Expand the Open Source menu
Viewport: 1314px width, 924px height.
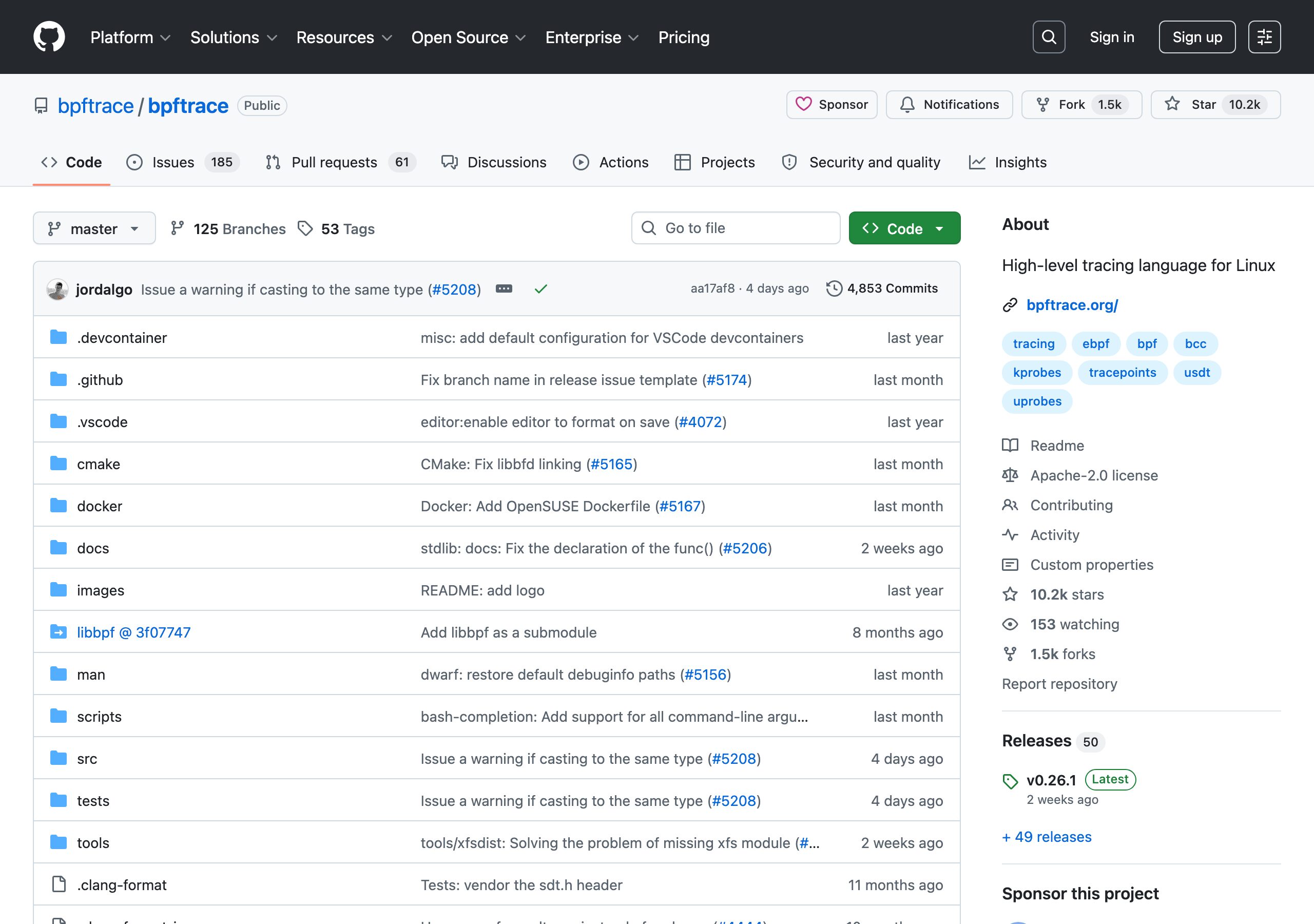[x=468, y=37]
